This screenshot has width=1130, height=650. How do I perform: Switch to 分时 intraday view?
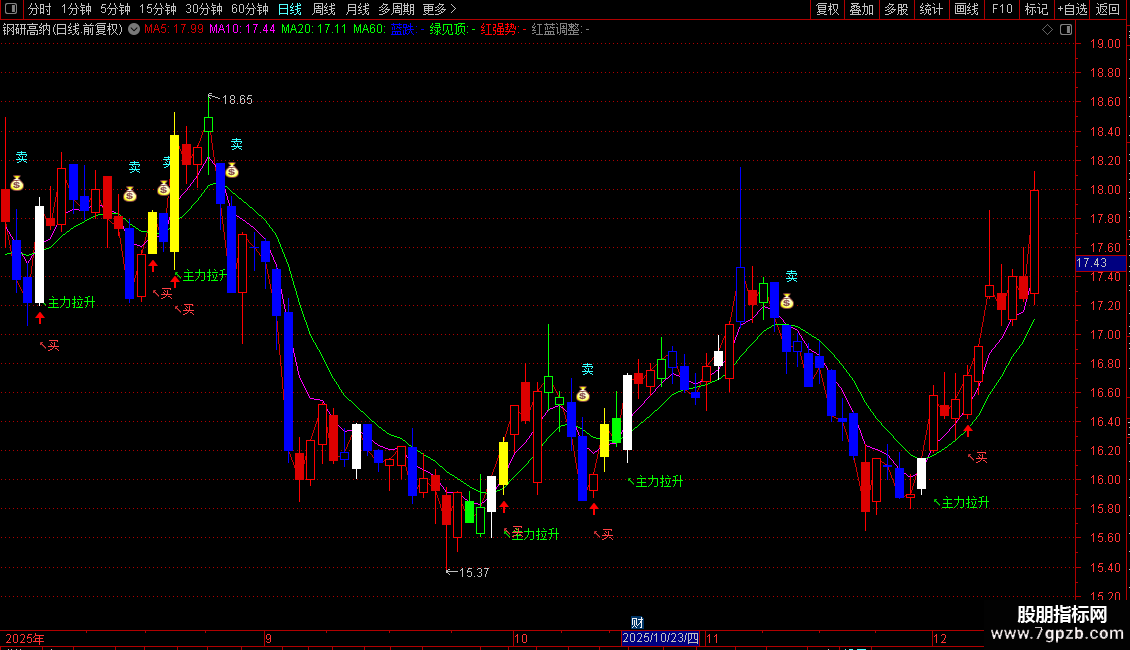point(40,9)
